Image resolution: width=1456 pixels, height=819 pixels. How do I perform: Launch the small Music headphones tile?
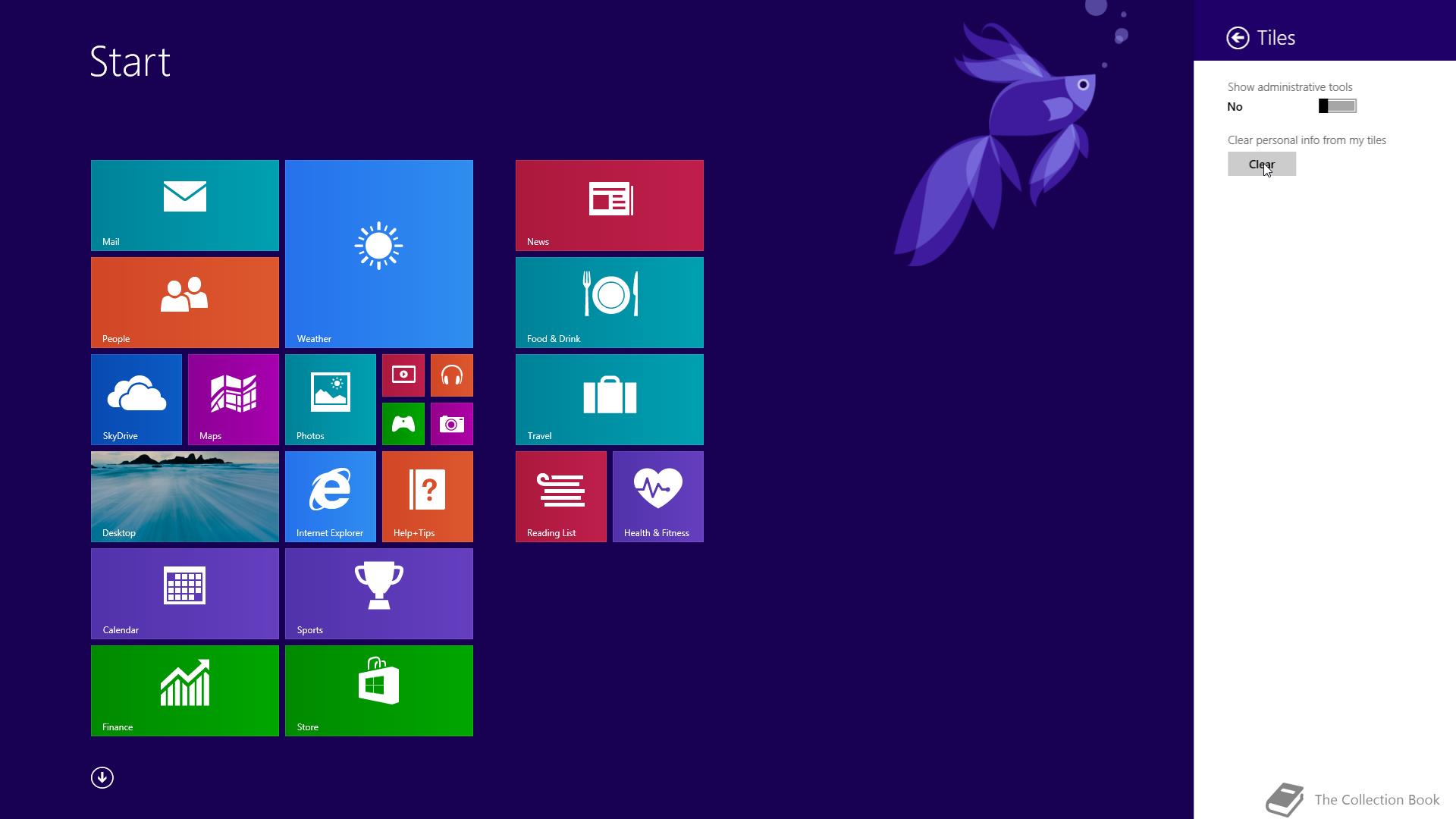point(452,375)
